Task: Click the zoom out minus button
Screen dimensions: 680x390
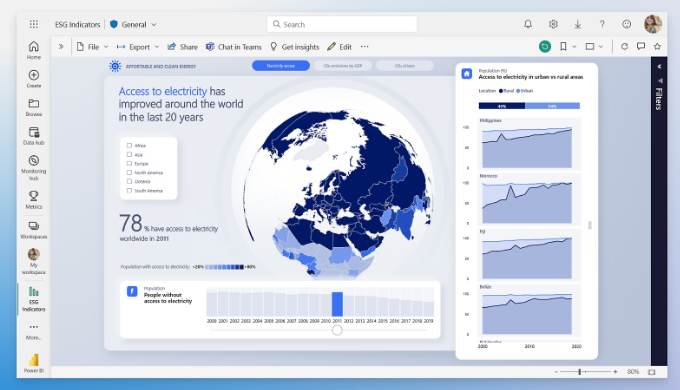Action: pos(556,372)
